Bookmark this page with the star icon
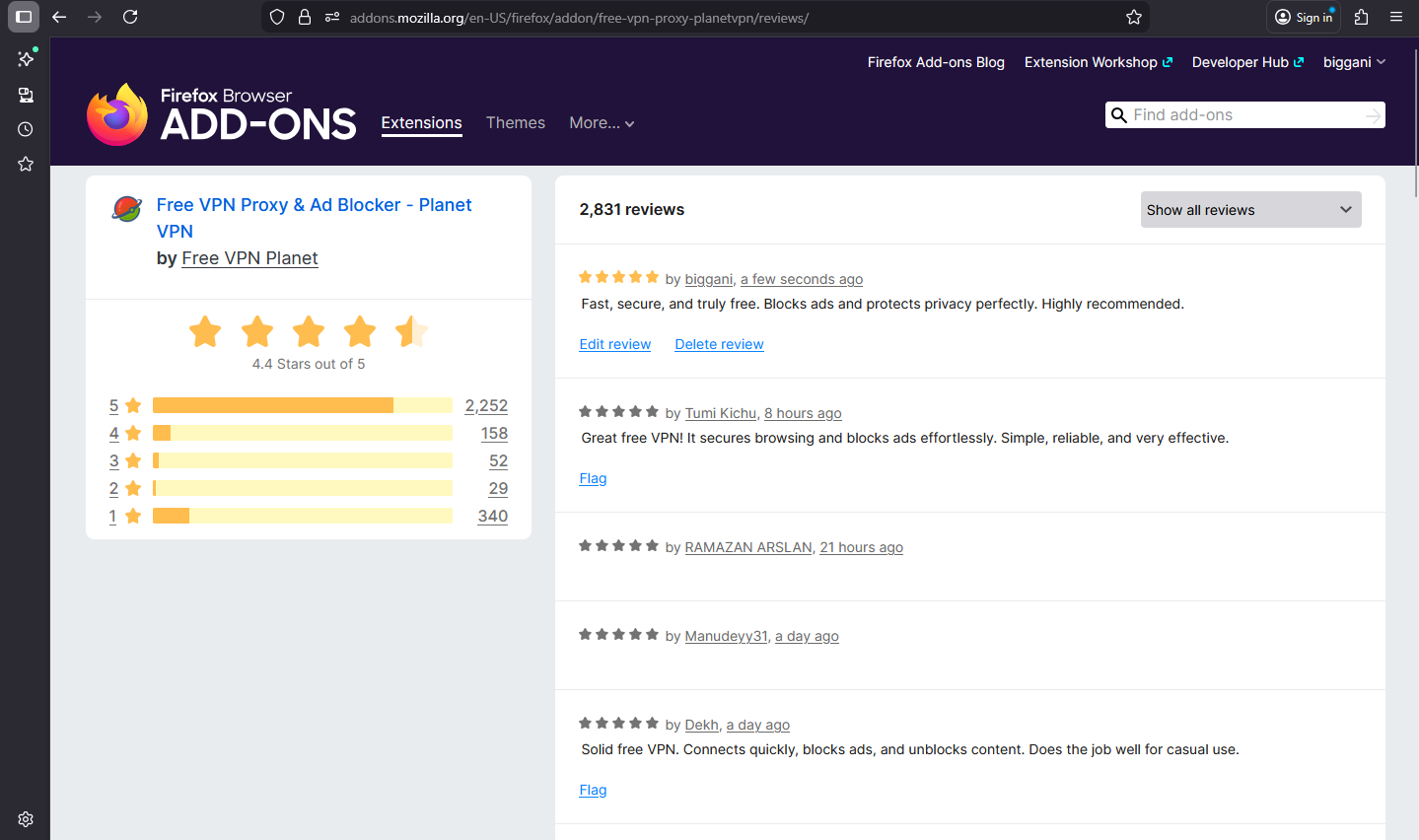 [x=1134, y=17]
